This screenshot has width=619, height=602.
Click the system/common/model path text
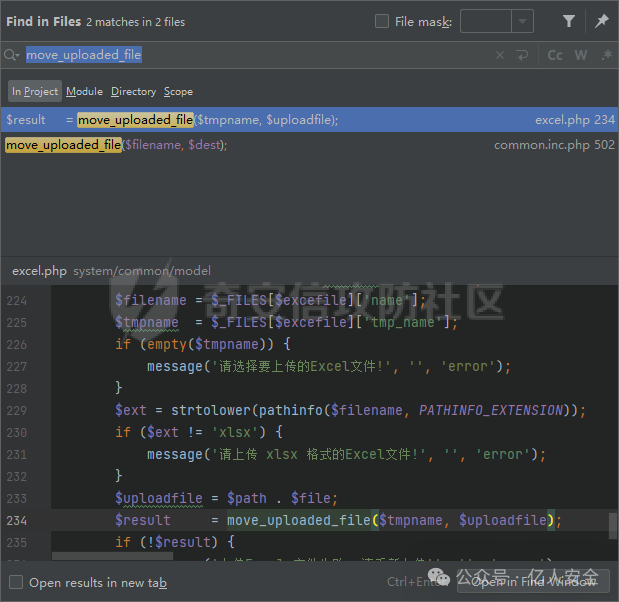point(142,271)
